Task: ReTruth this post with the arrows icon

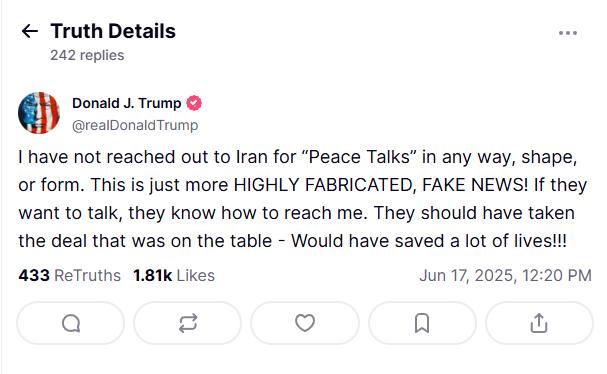Action: point(188,323)
